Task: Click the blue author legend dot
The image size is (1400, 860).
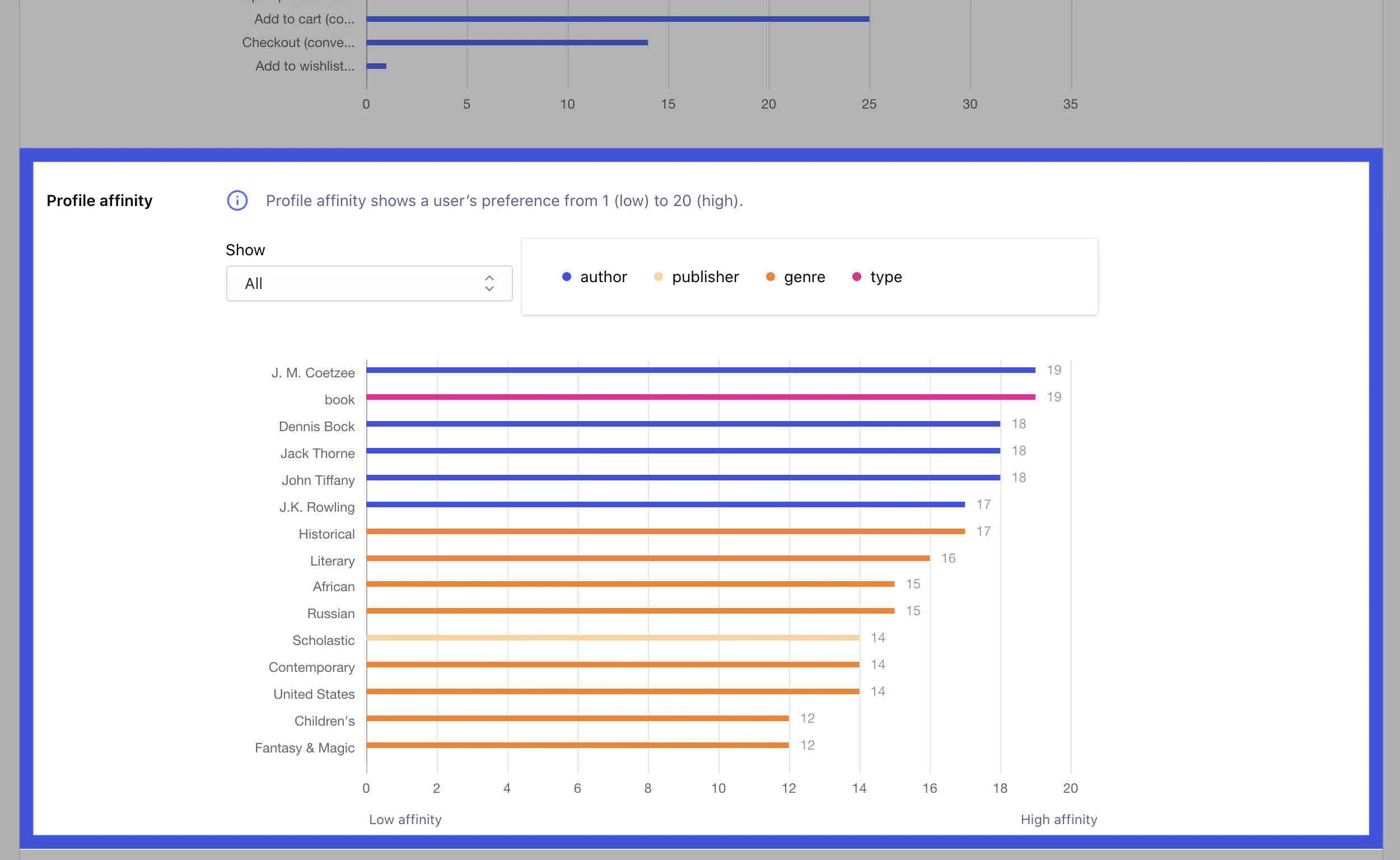Action: pos(566,277)
